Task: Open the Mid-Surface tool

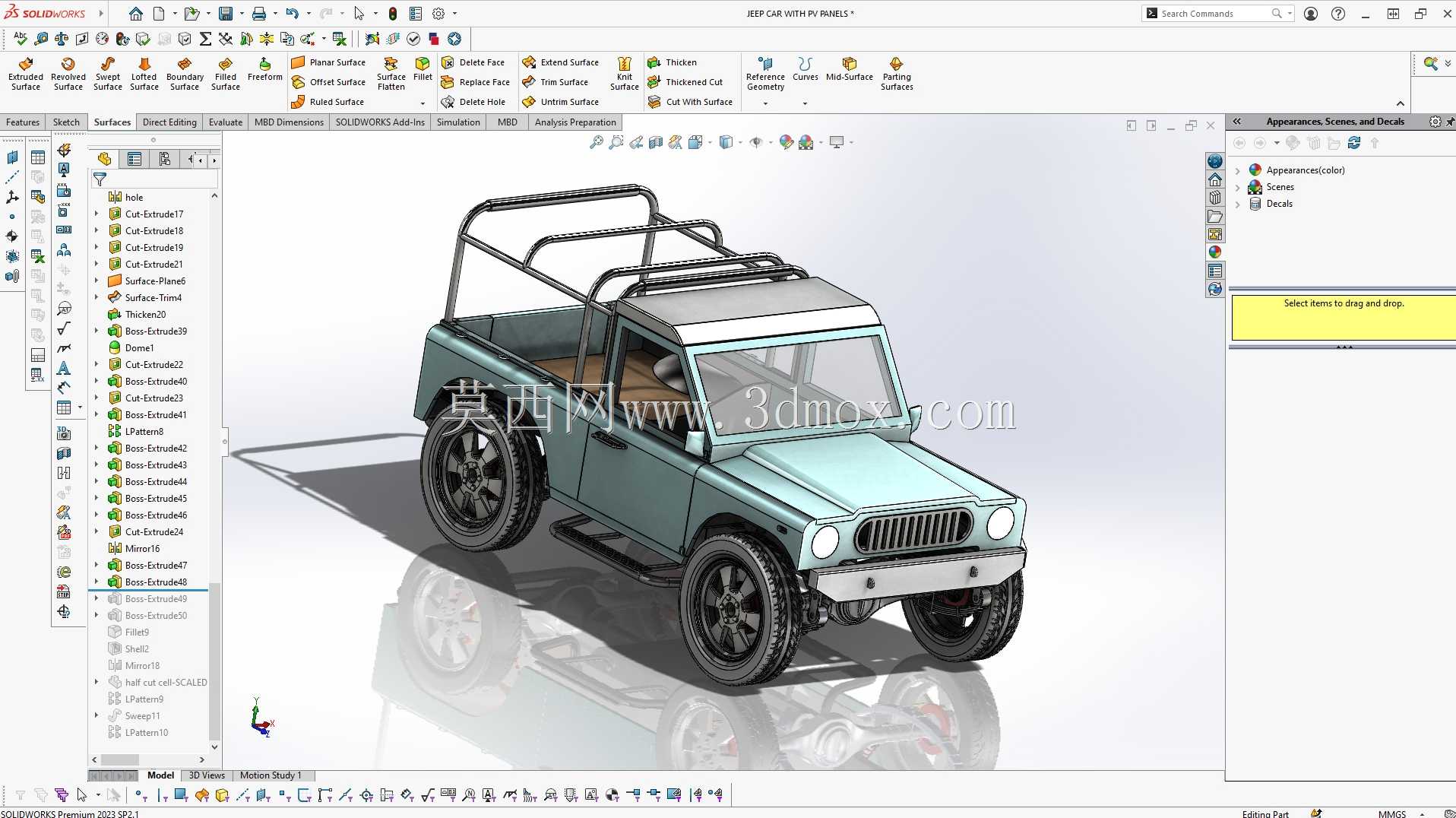Action: pyautogui.click(x=850, y=69)
